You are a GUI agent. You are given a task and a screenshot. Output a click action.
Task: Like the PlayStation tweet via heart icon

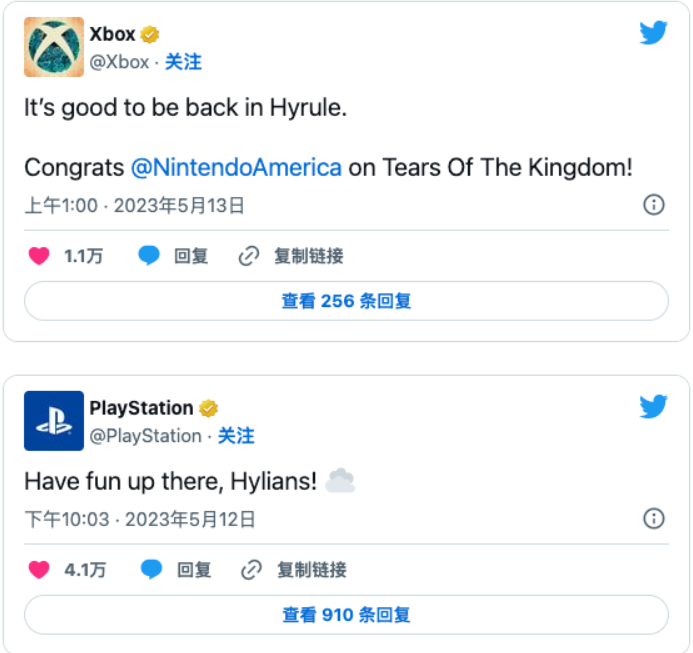pyautogui.click(x=39, y=569)
